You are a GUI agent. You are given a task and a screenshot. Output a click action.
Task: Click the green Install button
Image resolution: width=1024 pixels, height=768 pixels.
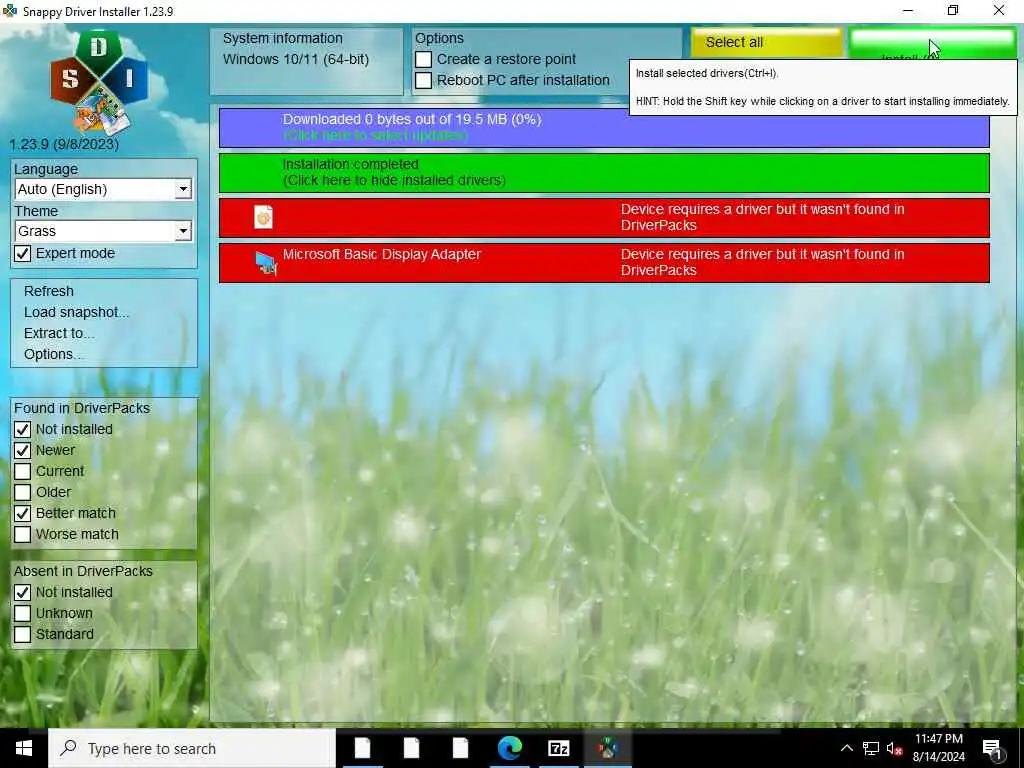tap(933, 43)
